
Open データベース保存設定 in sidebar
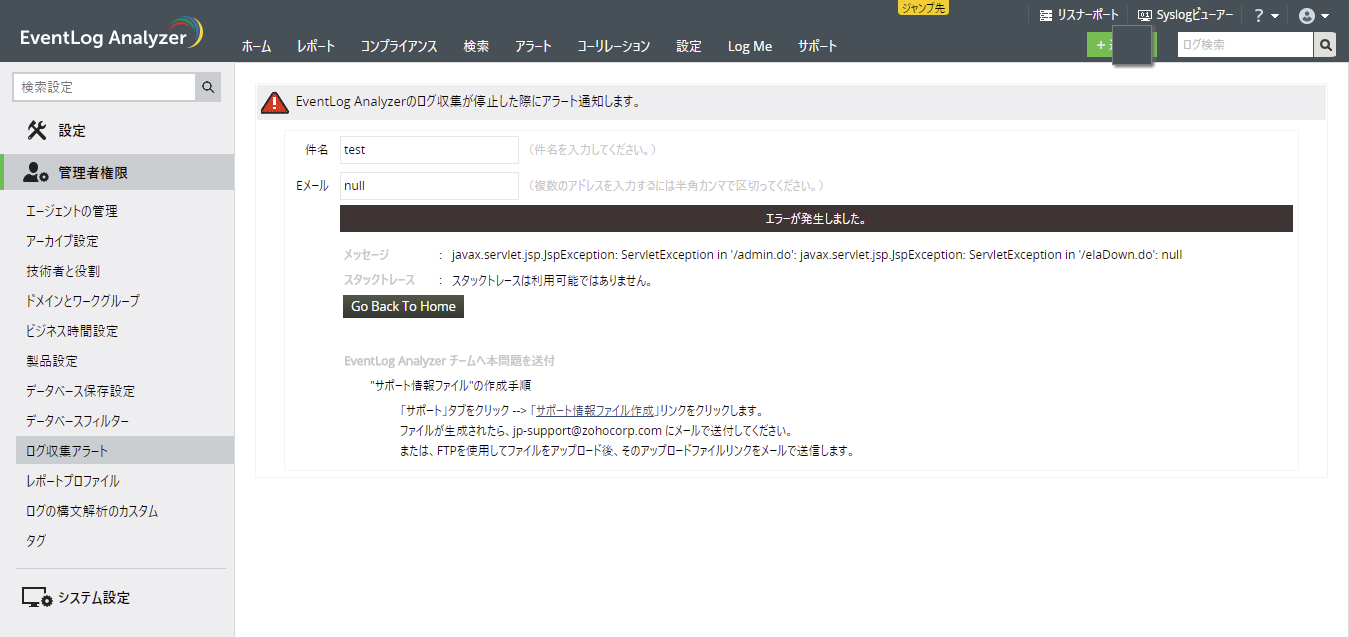pyautogui.click(x=80, y=391)
